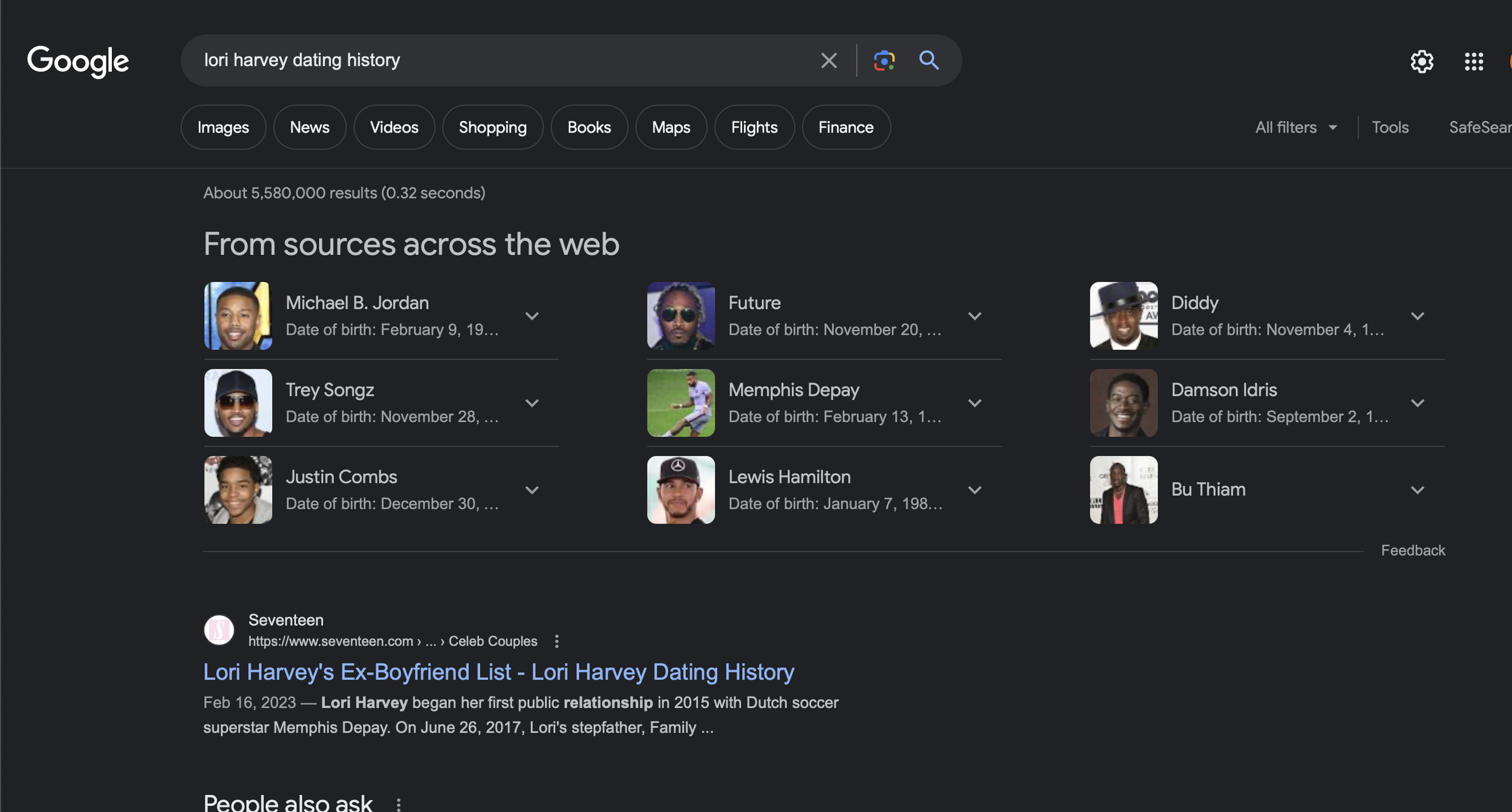Click the Feedback link
This screenshot has height=812, width=1512.
tap(1413, 551)
